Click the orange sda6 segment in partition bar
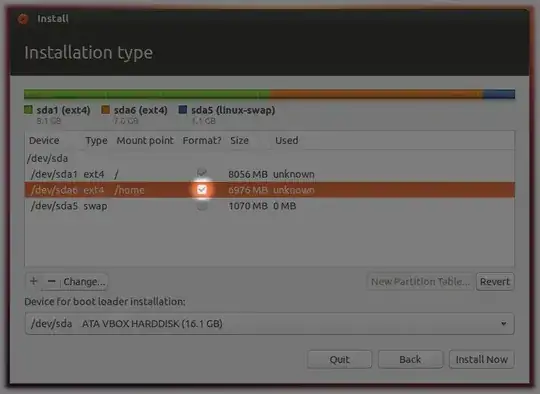540x394 pixels. pyautogui.click(x=376, y=94)
